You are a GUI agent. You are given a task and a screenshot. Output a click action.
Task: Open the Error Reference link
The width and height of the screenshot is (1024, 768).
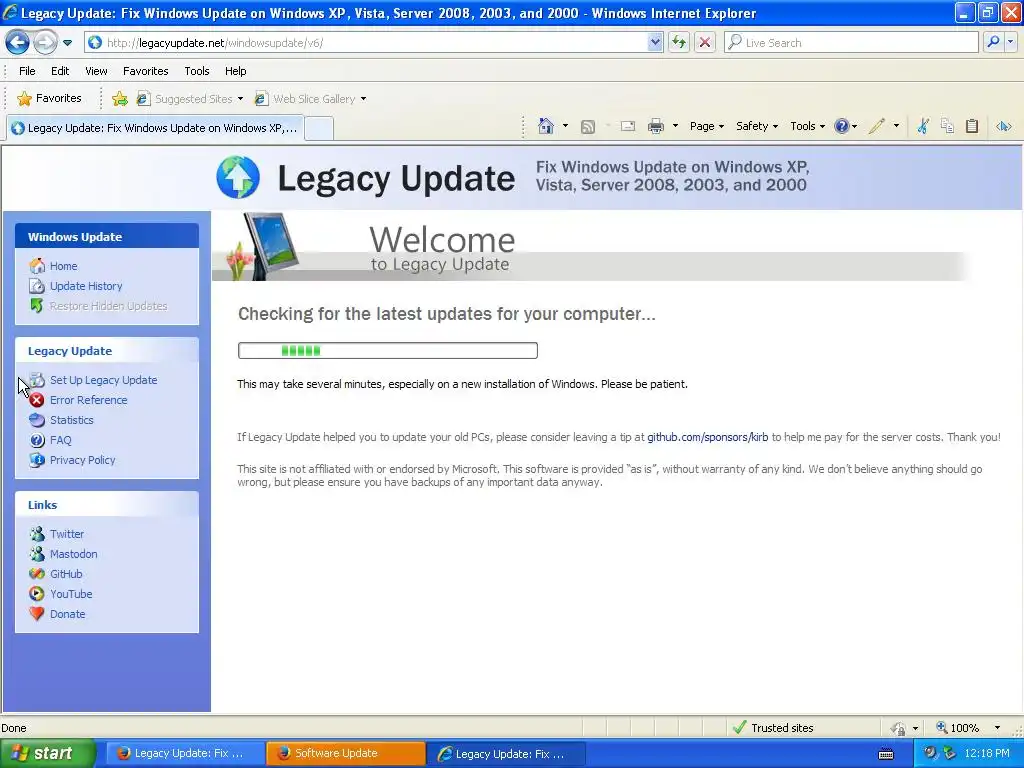point(88,400)
